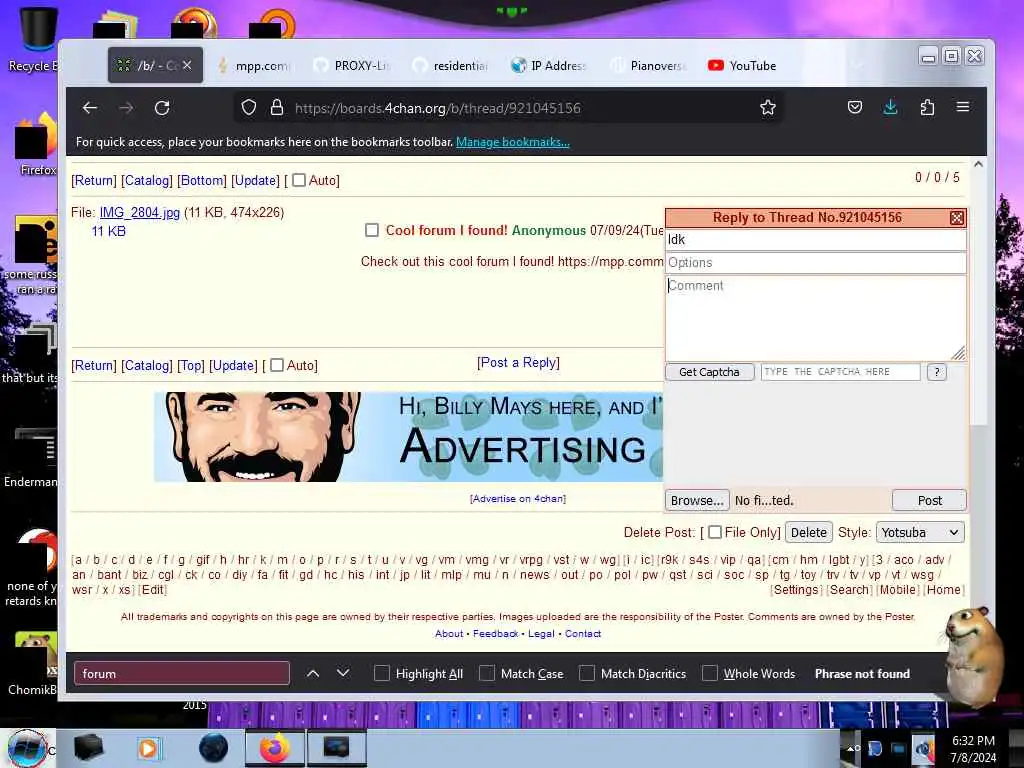Open the Settings link in footer
Image resolution: width=1024 pixels, height=768 pixels.
pos(795,590)
